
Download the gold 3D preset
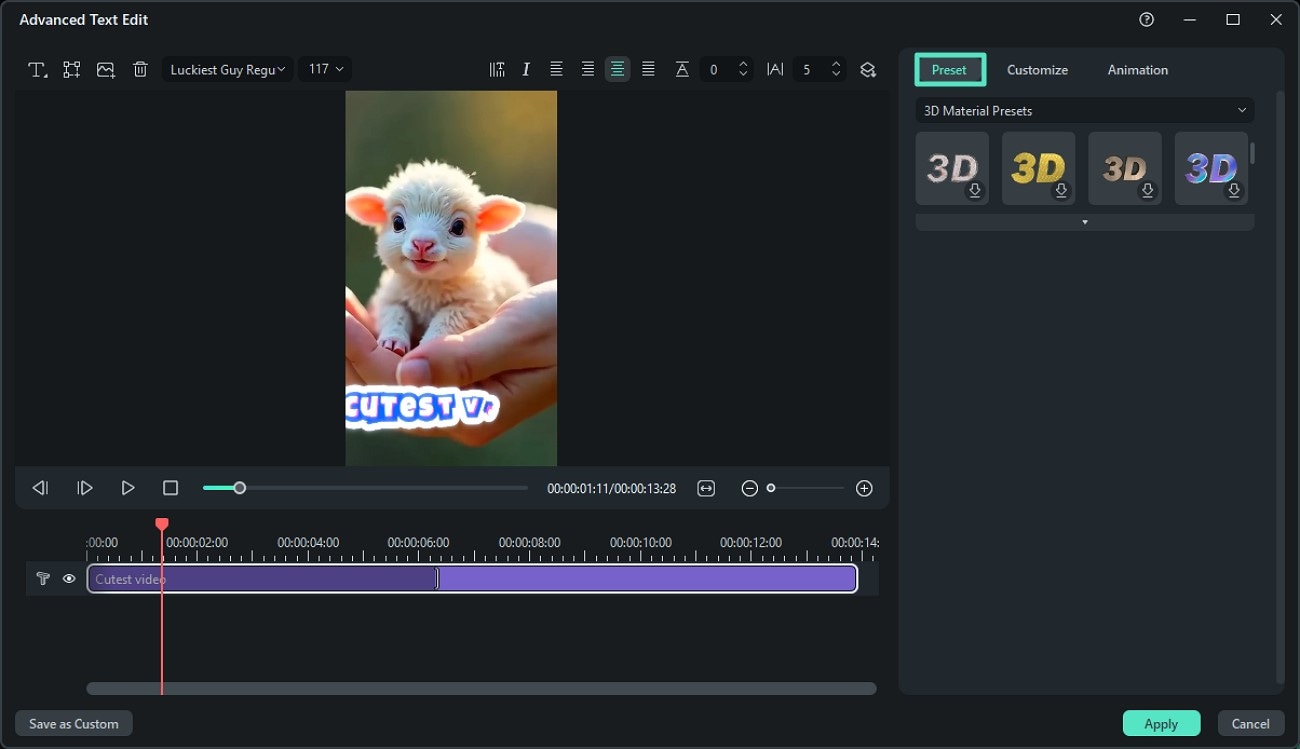pos(1062,191)
